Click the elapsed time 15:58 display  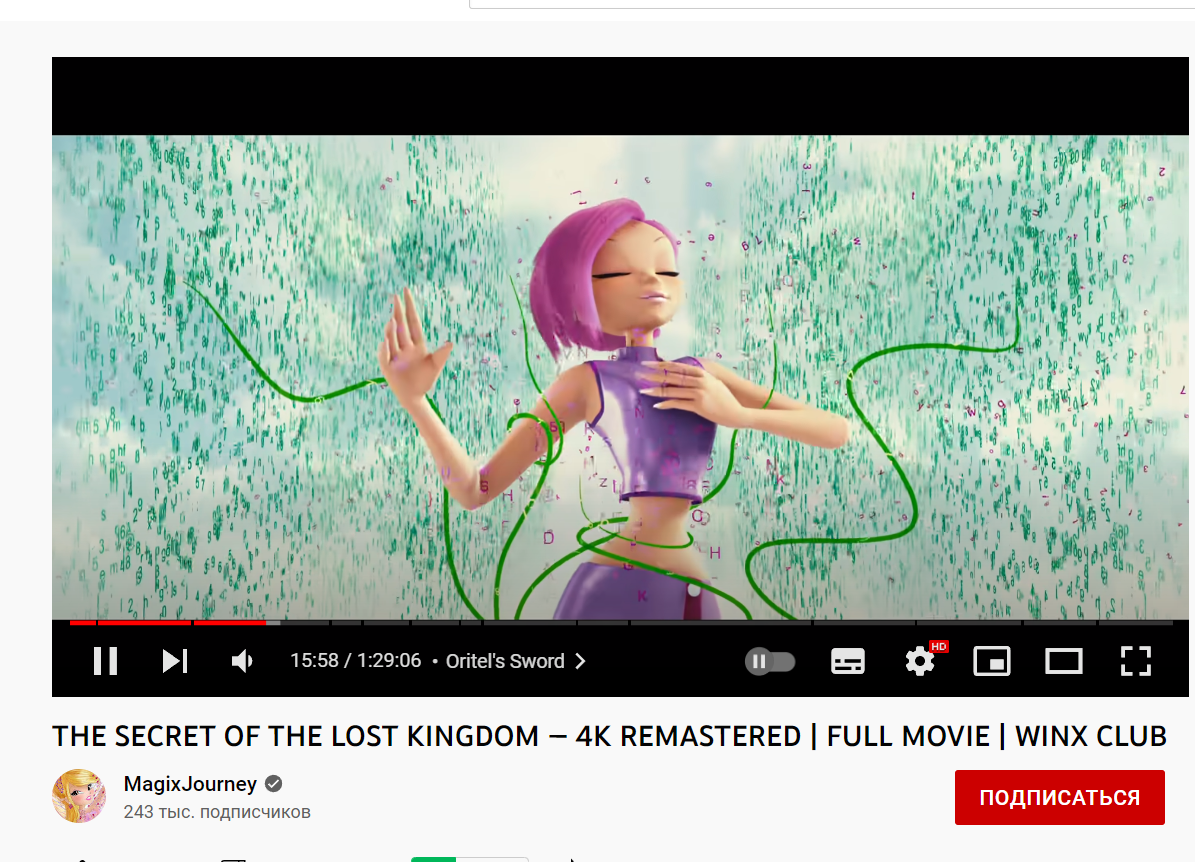(314, 660)
